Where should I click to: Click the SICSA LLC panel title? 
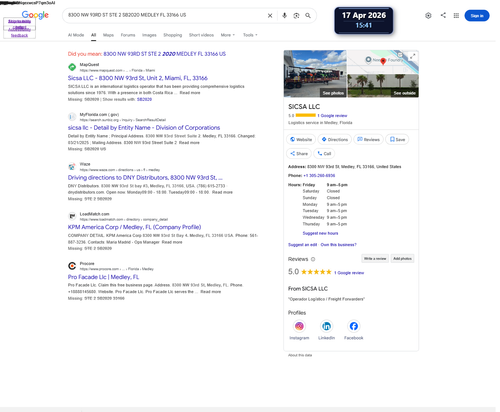(x=304, y=107)
